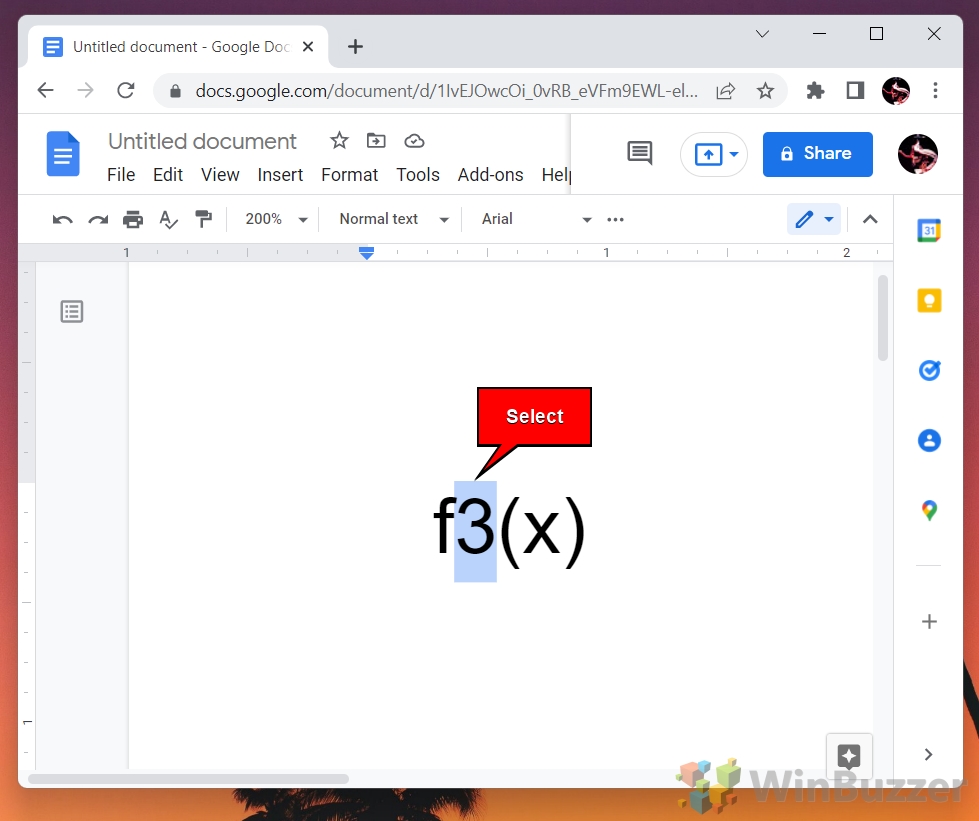979x821 pixels.
Task: Click the Undo arrow icon
Action: tap(62, 219)
